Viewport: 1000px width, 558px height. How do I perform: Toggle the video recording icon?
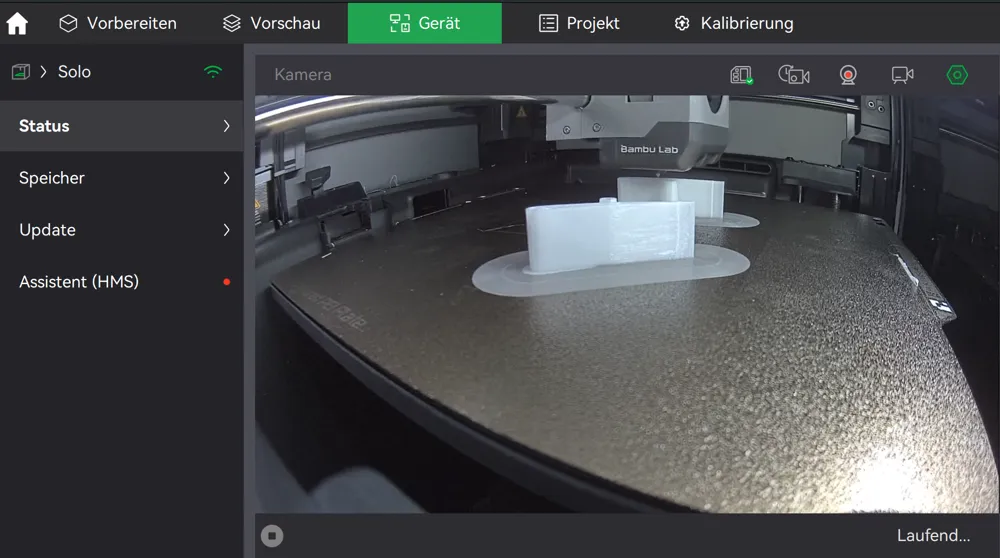click(x=848, y=75)
